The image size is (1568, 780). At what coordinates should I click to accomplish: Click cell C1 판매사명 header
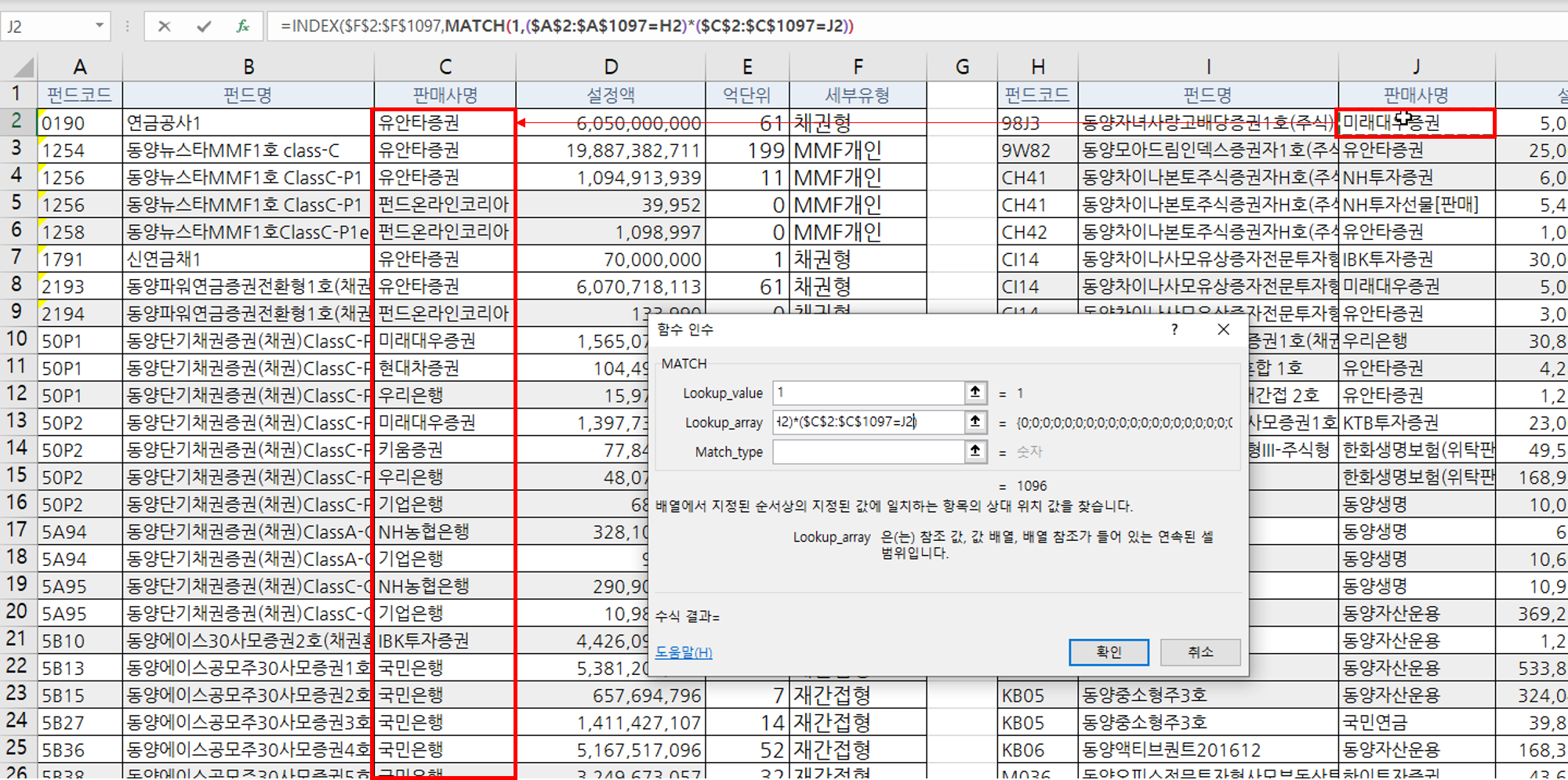pyautogui.click(x=445, y=95)
